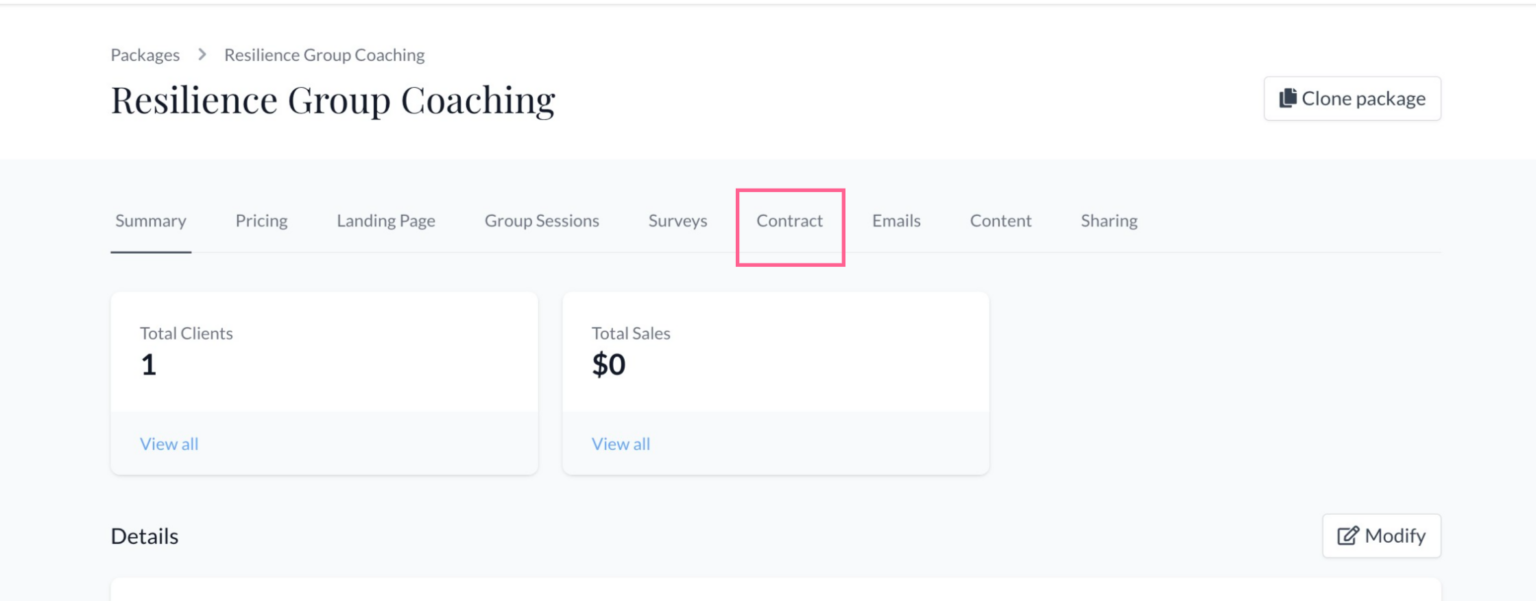Viewport: 1536px width, 601px height.
Task: Click the Resilience Group Coaching page heading
Action: 333,99
